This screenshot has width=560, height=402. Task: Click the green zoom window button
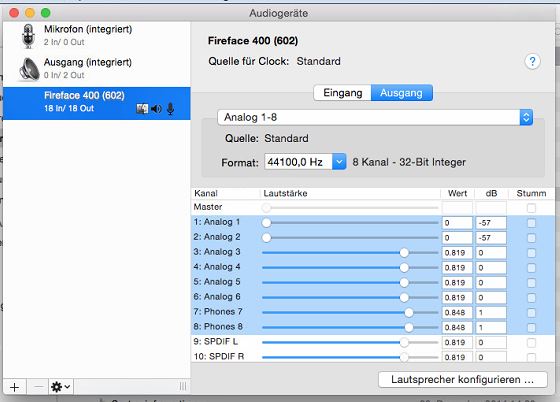pos(46,13)
